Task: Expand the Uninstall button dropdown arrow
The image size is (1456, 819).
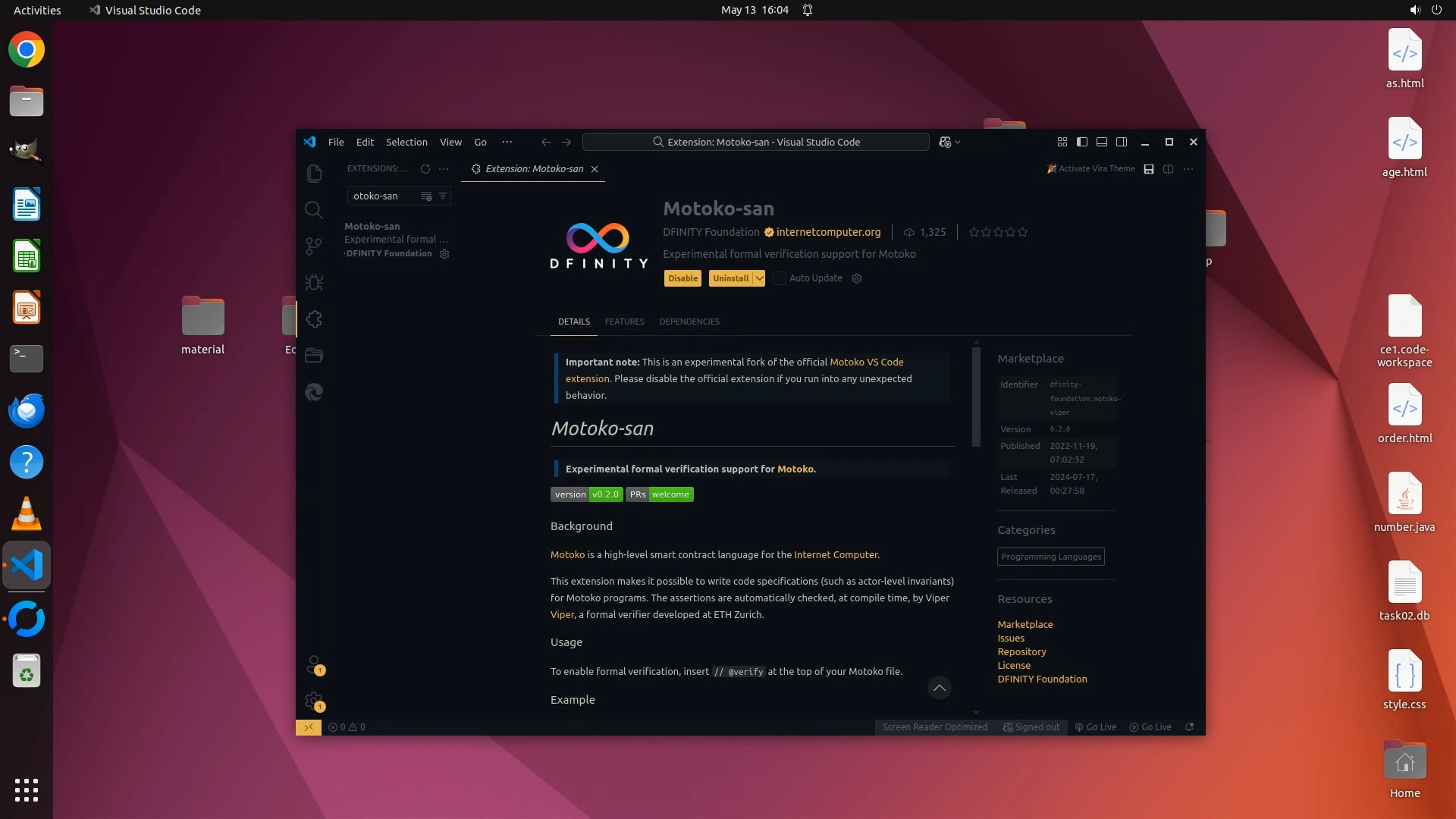Action: coord(759,278)
